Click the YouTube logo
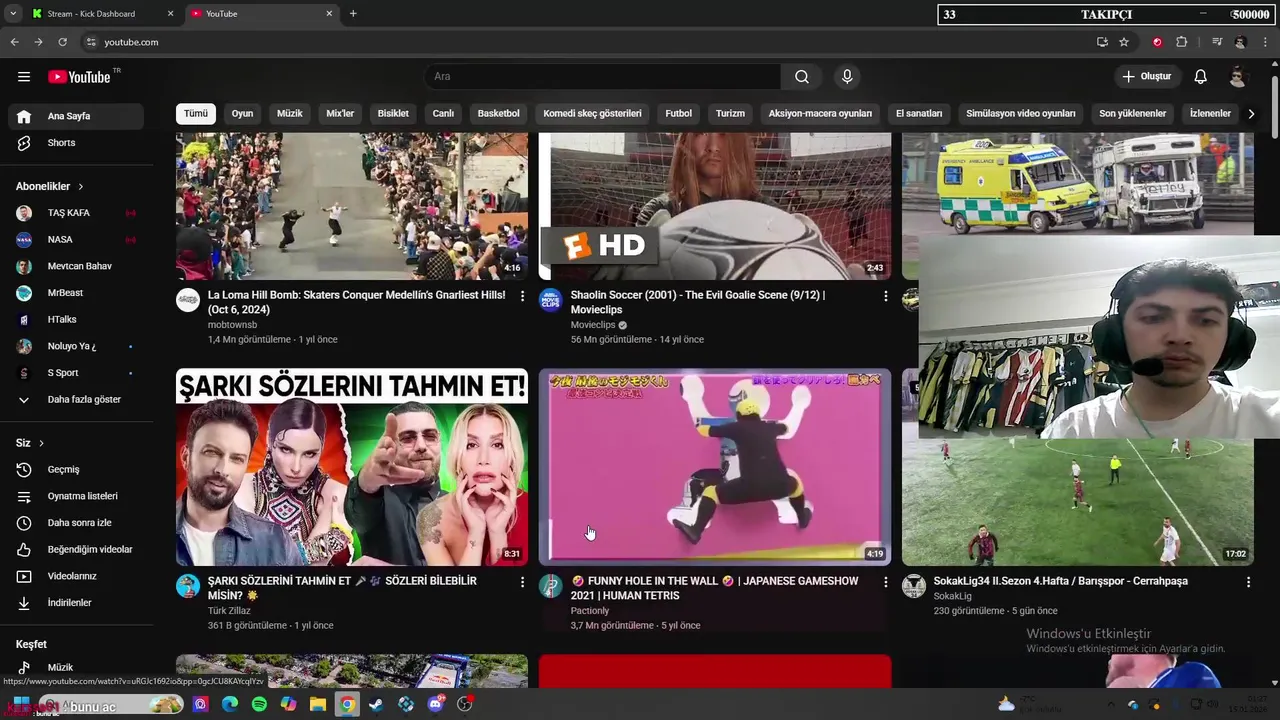The image size is (1280, 720). (x=80, y=77)
